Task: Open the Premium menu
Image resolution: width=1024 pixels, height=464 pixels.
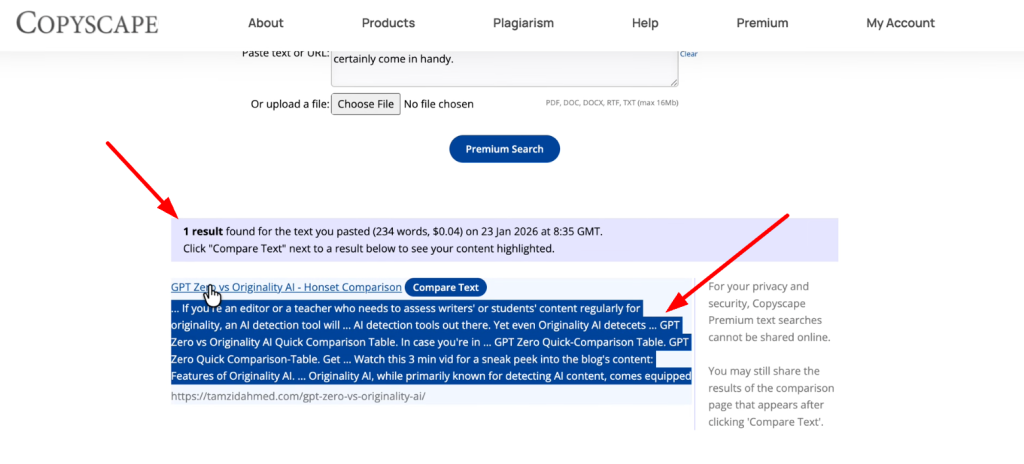Action: pyautogui.click(x=762, y=23)
